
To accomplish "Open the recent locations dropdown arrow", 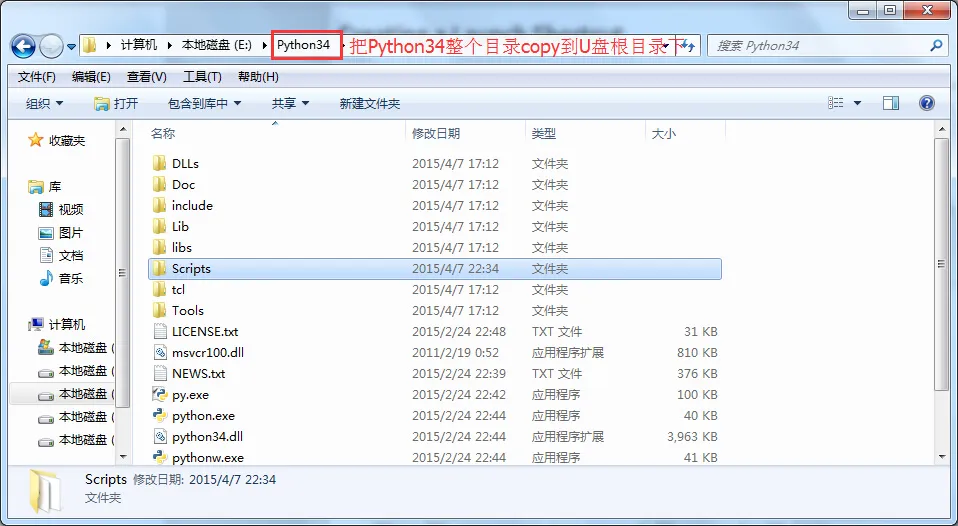I will point(71,46).
